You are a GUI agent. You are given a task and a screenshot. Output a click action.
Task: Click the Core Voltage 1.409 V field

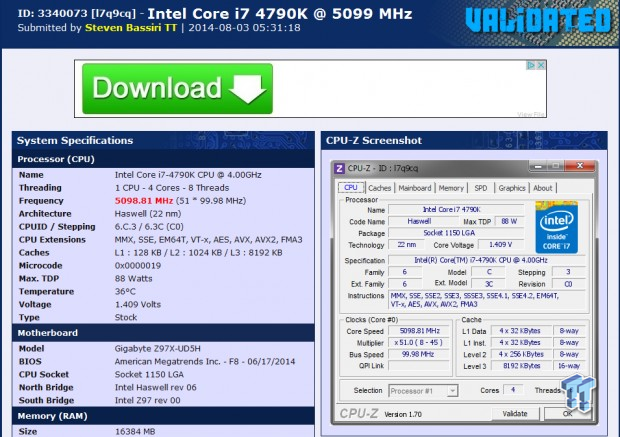pos(501,245)
